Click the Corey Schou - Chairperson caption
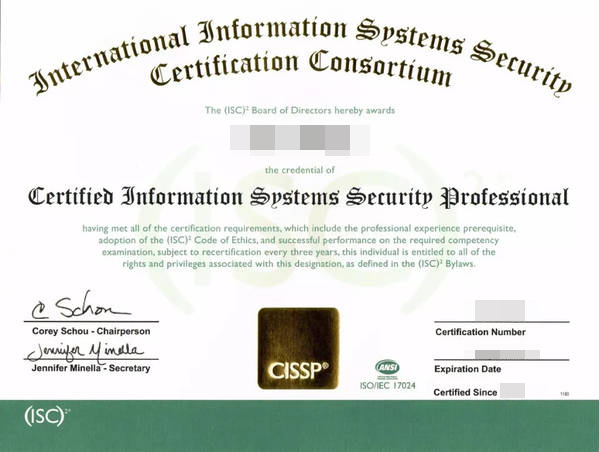This screenshot has width=599, height=452. click(91, 331)
